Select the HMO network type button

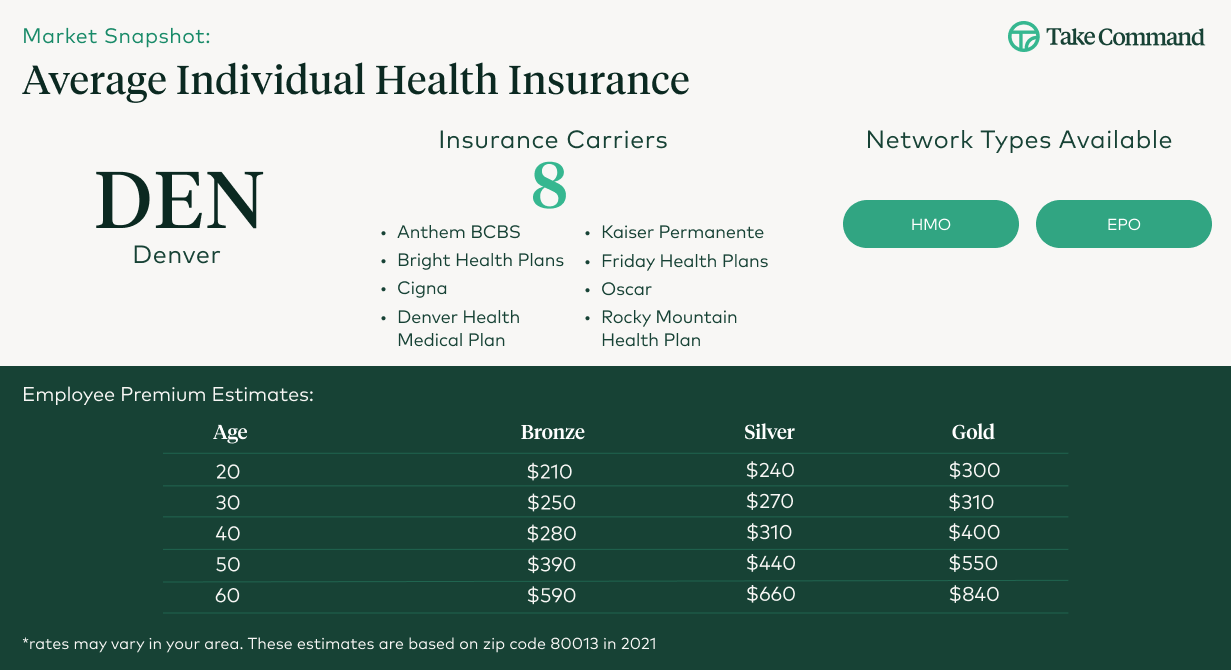click(930, 224)
